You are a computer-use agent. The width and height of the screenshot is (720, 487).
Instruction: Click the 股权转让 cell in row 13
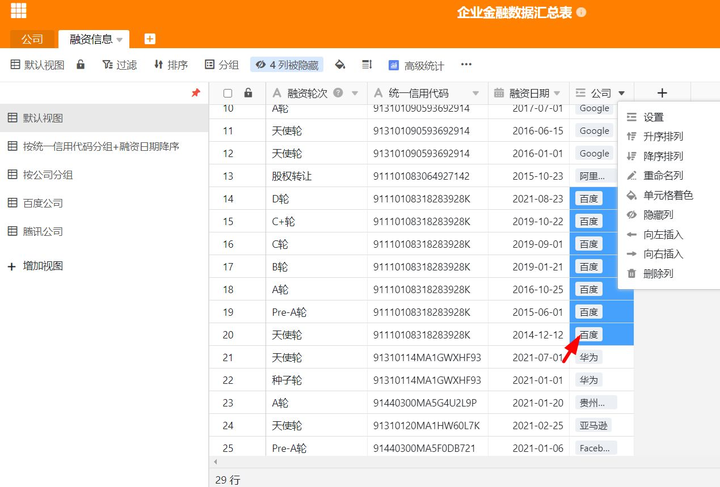[316, 176]
